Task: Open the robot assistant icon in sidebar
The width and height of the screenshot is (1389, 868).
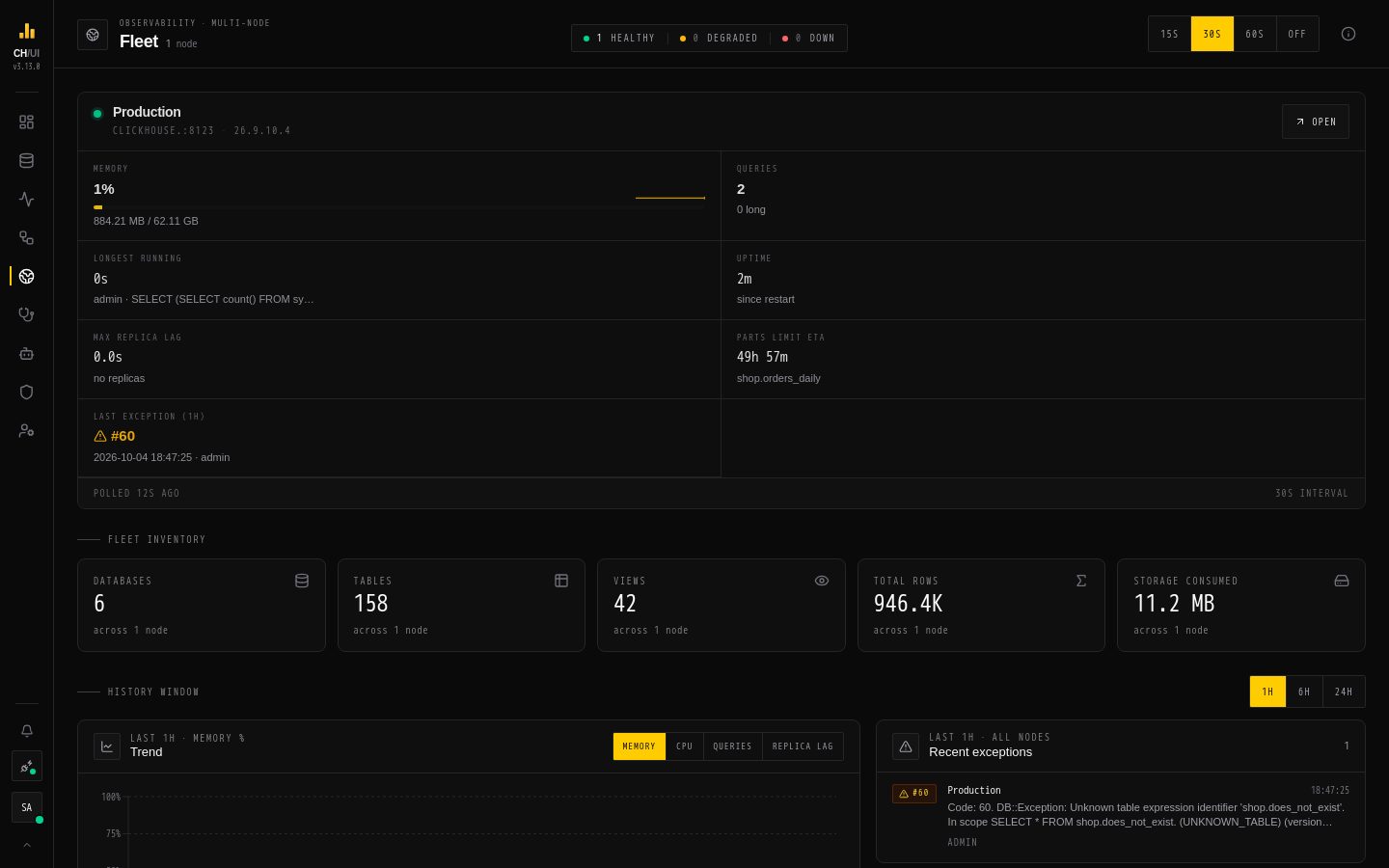Action: (x=26, y=354)
